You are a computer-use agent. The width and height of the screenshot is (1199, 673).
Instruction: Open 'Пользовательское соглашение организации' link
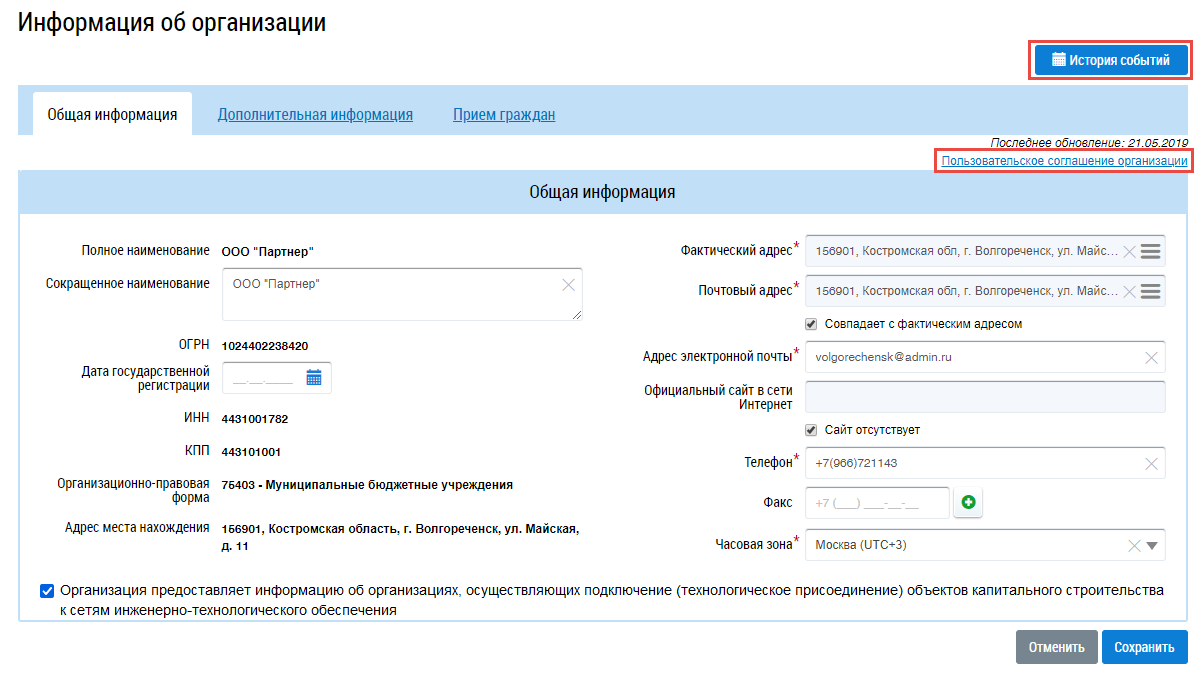1064,161
